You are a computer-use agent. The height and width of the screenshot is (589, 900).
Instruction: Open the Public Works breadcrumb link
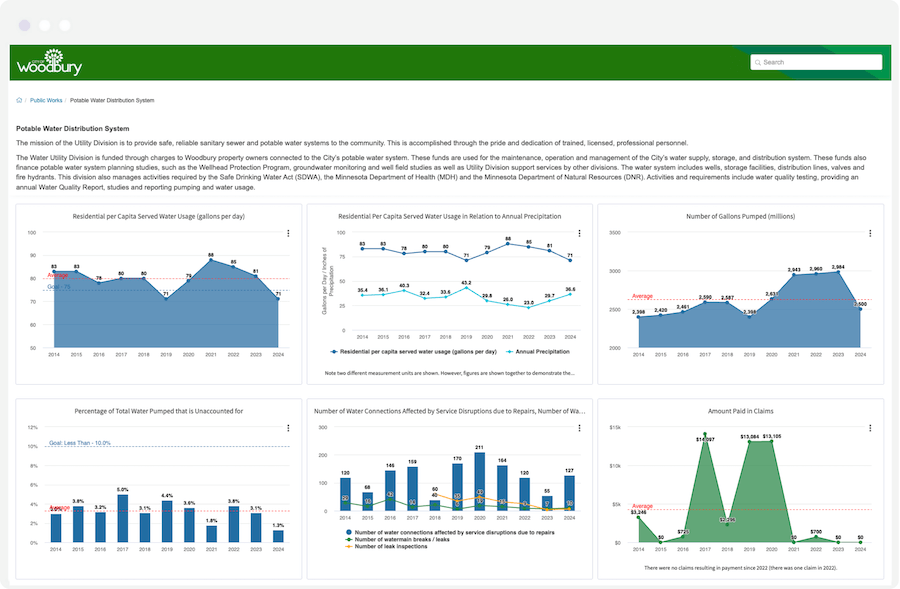click(x=45, y=100)
